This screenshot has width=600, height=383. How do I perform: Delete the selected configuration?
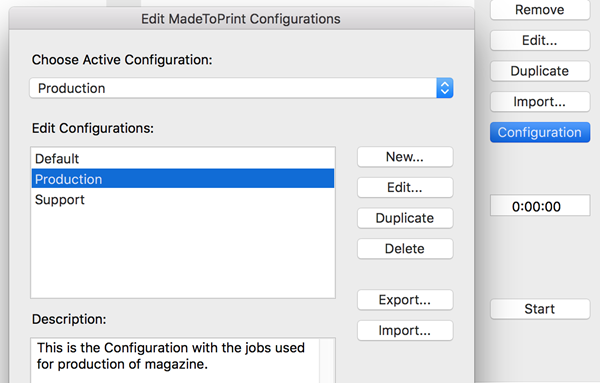click(x=405, y=249)
